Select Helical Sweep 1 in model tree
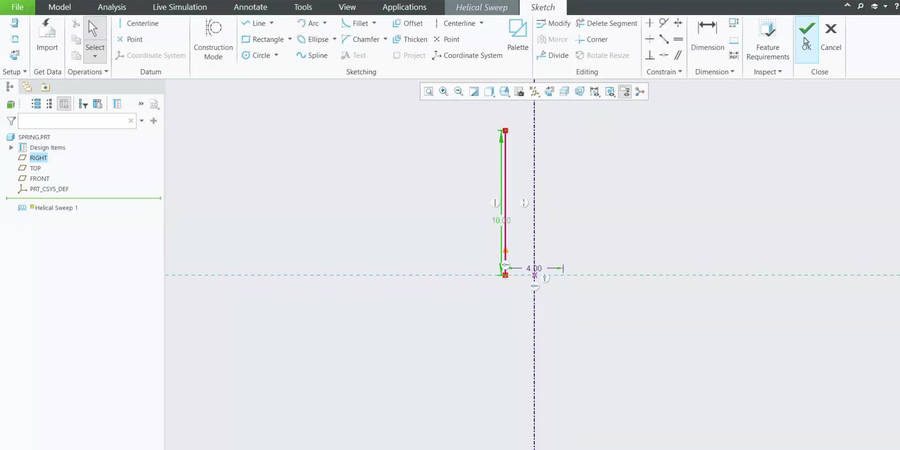Image resolution: width=900 pixels, height=450 pixels. [x=55, y=208]
